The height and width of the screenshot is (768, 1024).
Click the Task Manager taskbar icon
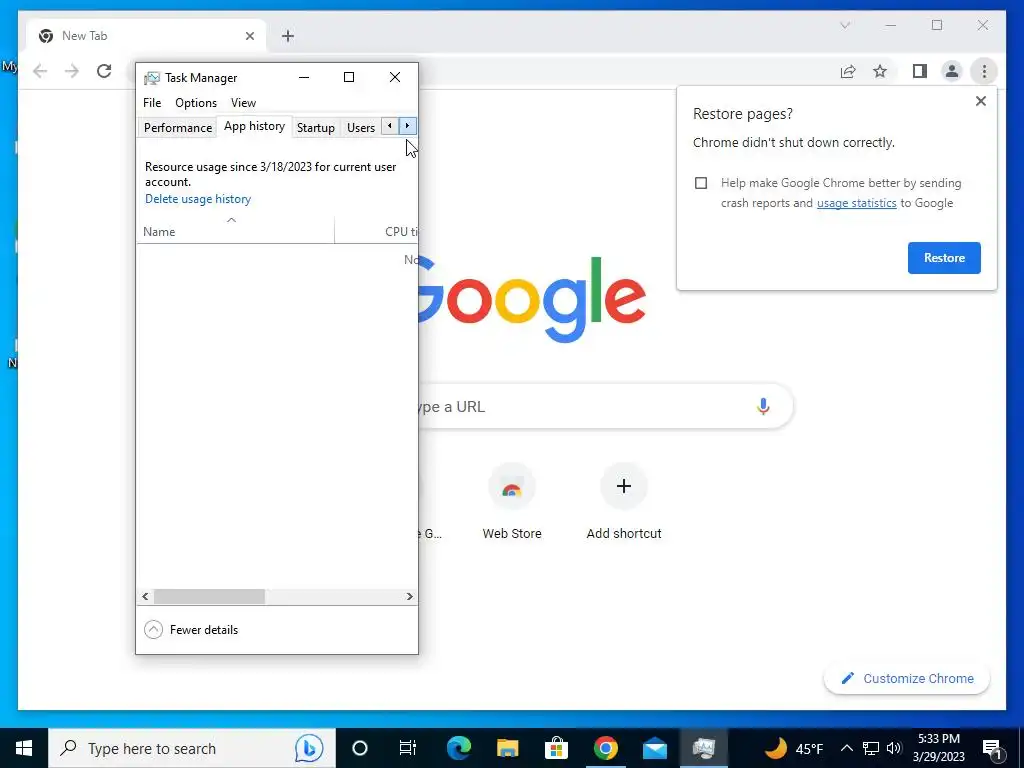[x=703, y=748]
